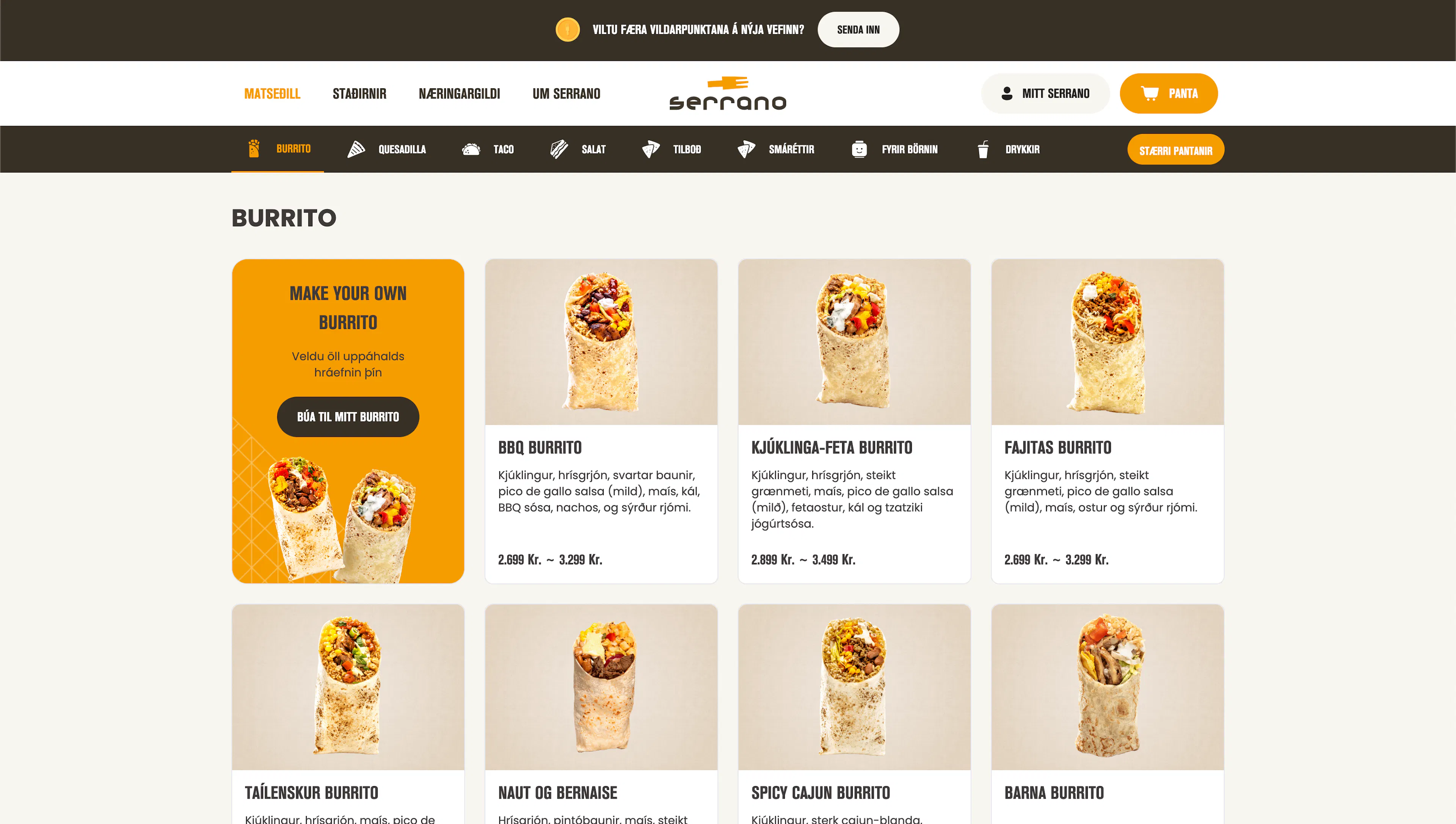Click the gold coin loyalty icon

[x=567, y=30]
